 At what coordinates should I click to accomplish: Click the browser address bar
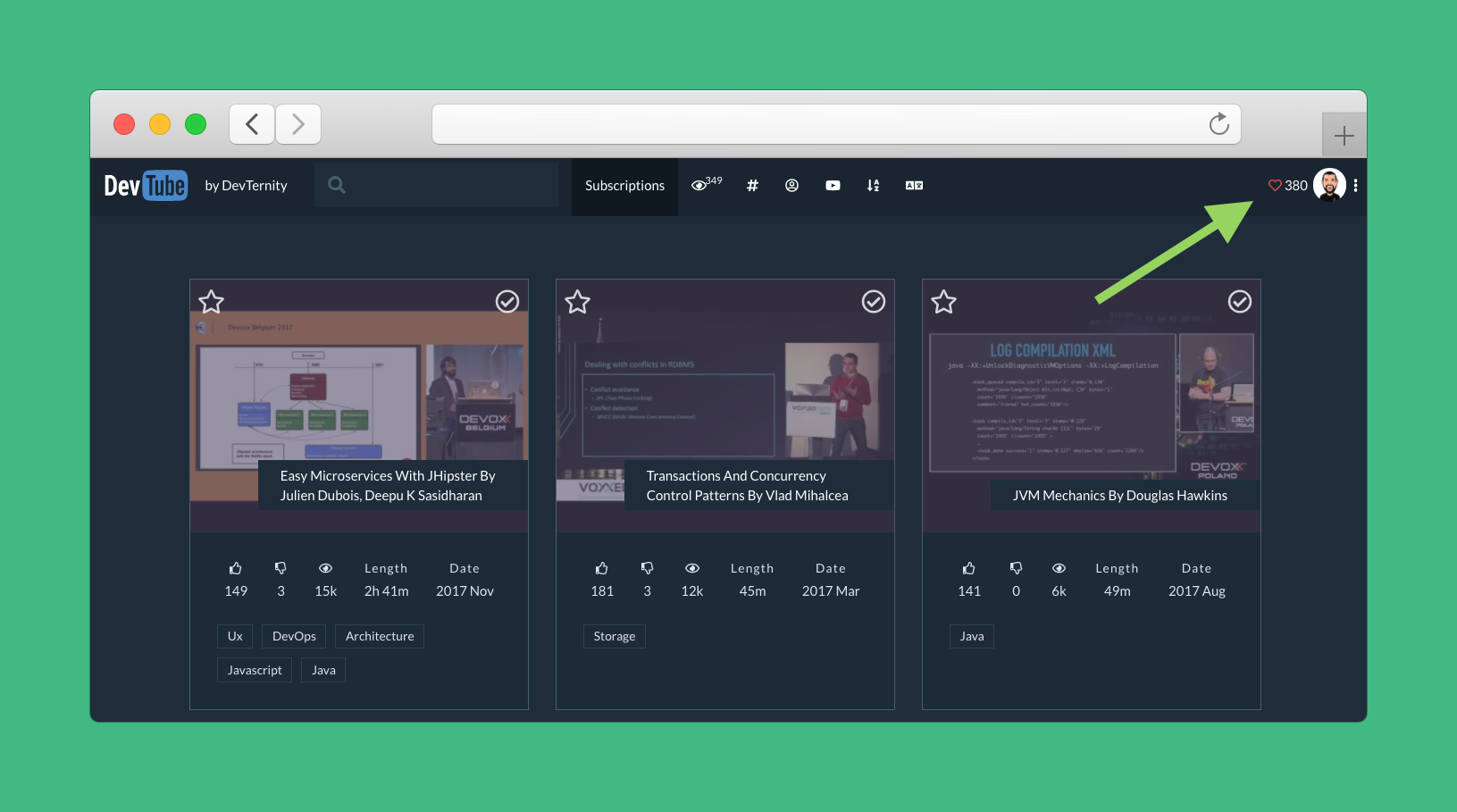coord(836,124)
